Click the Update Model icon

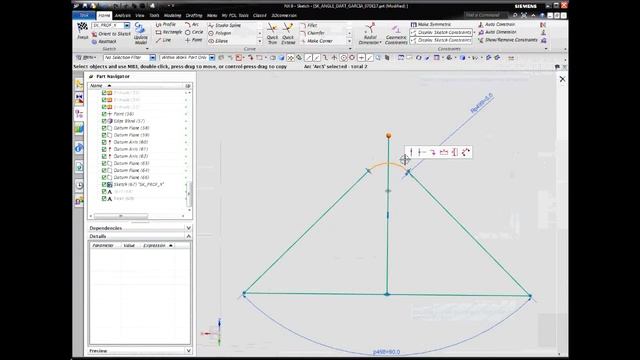click(x=140, y=28)
